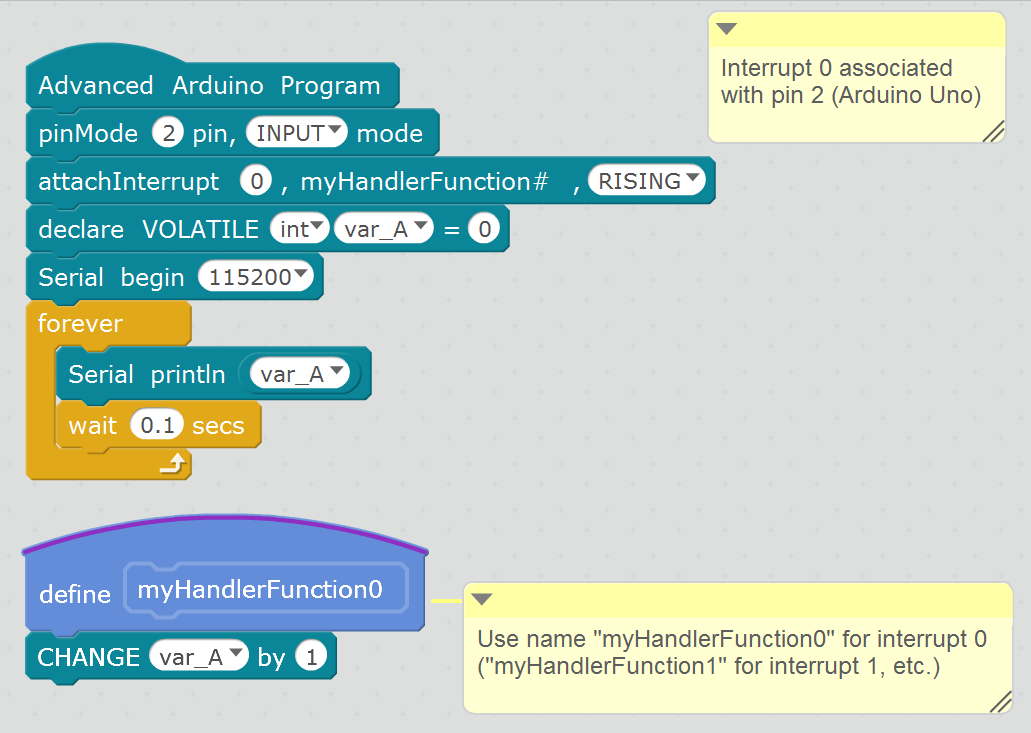Screen dimensions: 1031x733
Task: Open var_A dropdown in CHANGE block
Action: (x=198, y=657)
